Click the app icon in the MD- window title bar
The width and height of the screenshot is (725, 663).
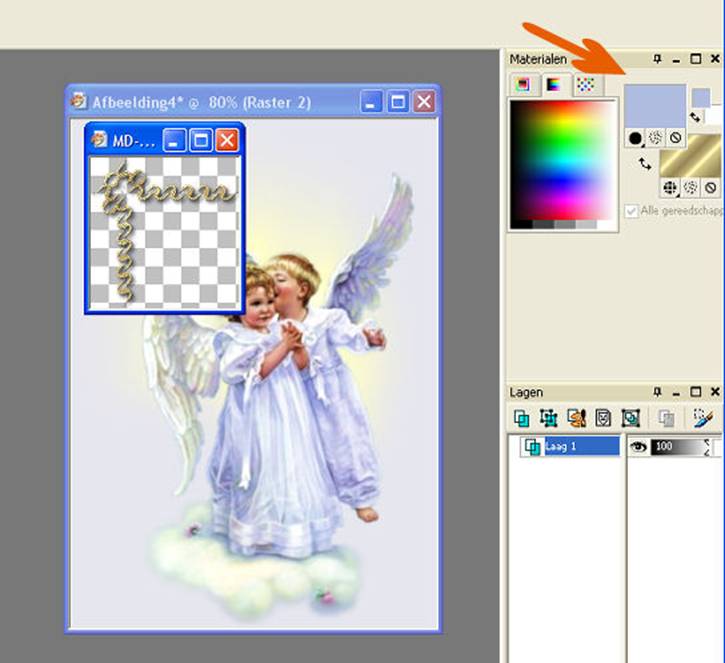coord(99,139)
